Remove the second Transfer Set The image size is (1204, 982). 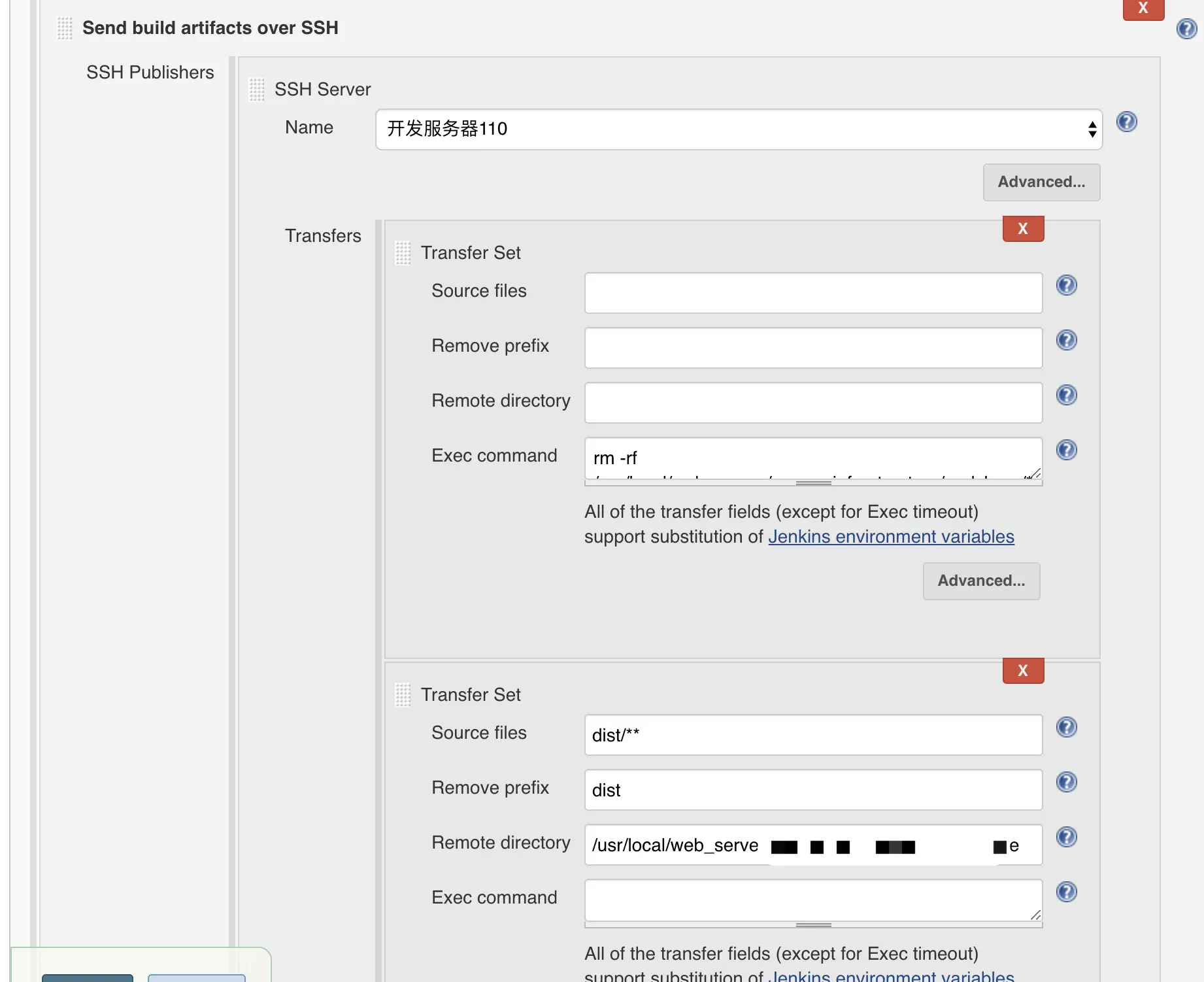(1023, 671)
